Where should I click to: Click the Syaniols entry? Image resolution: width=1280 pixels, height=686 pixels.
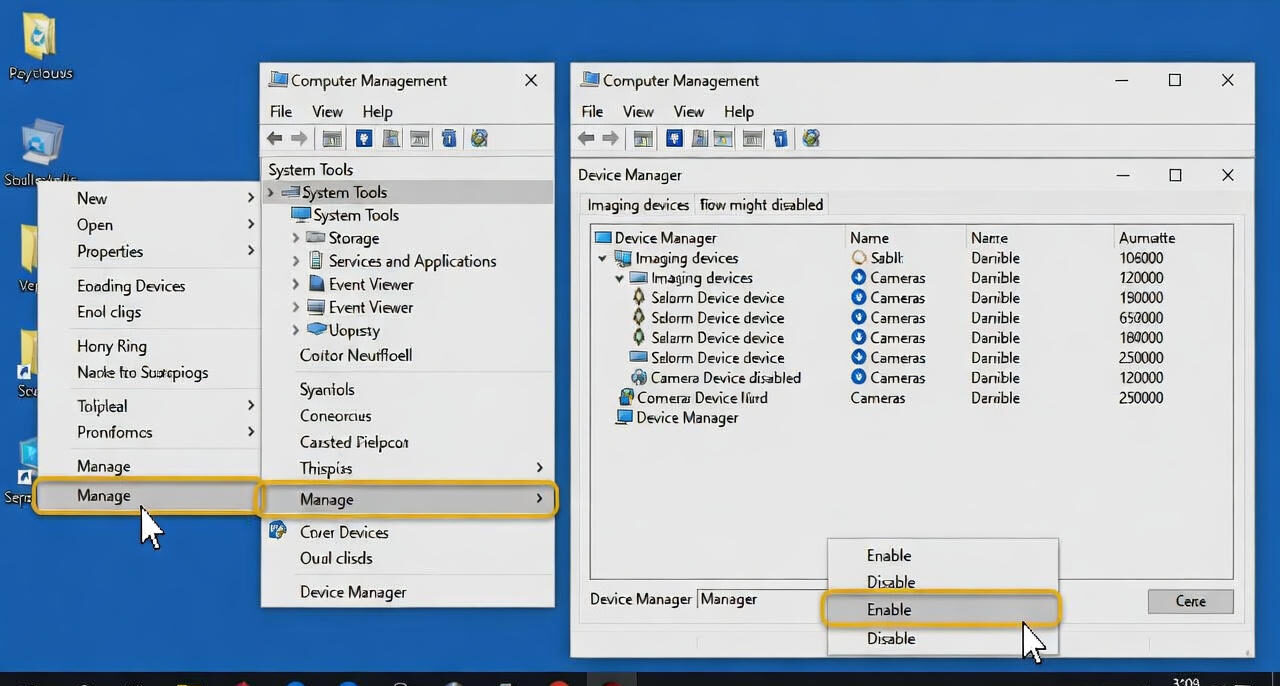point(327,389)
